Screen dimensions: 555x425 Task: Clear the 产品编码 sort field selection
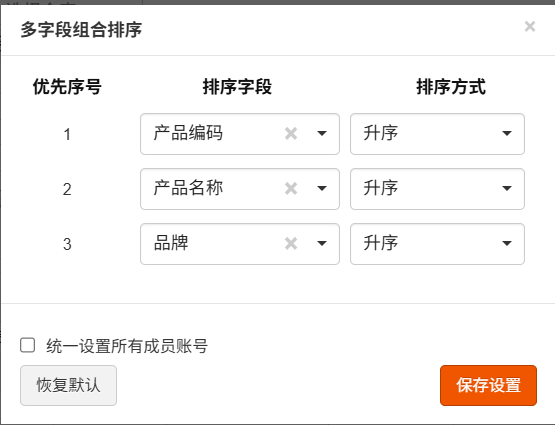click(291, 134)
